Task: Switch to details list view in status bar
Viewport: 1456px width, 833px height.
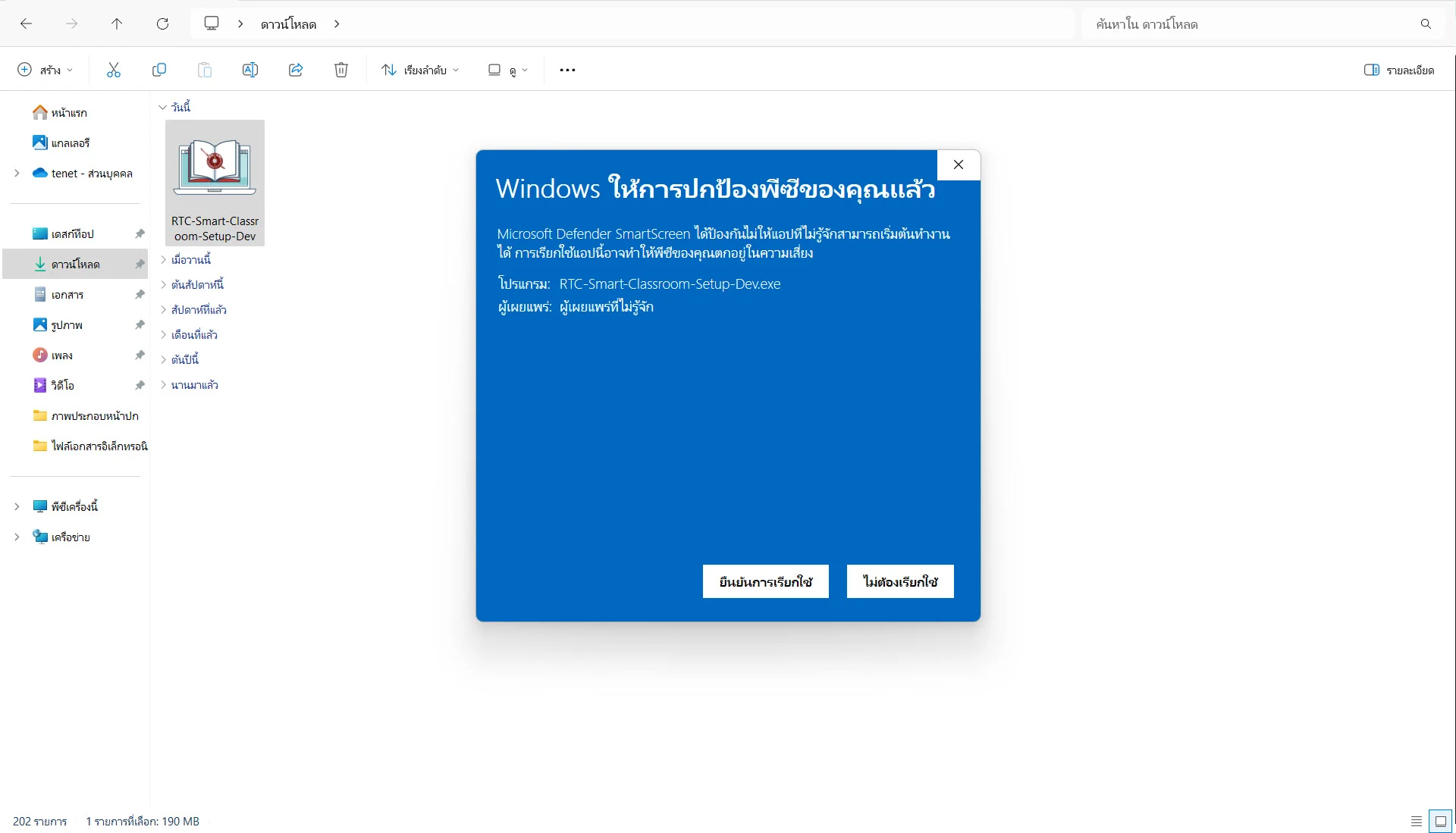Action: [x=1417, y=821]
